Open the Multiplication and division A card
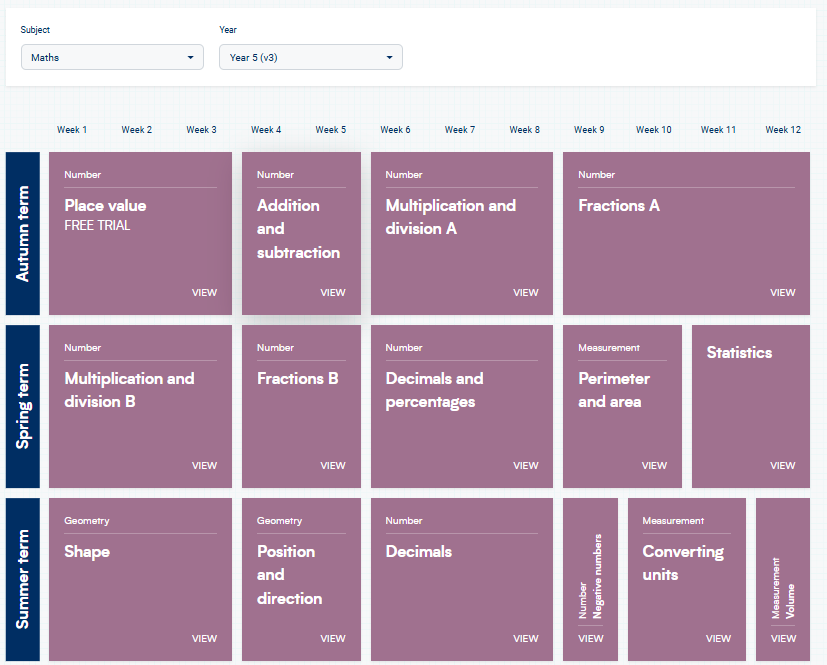Screen dimensions: 827x665 pos(461,234)
